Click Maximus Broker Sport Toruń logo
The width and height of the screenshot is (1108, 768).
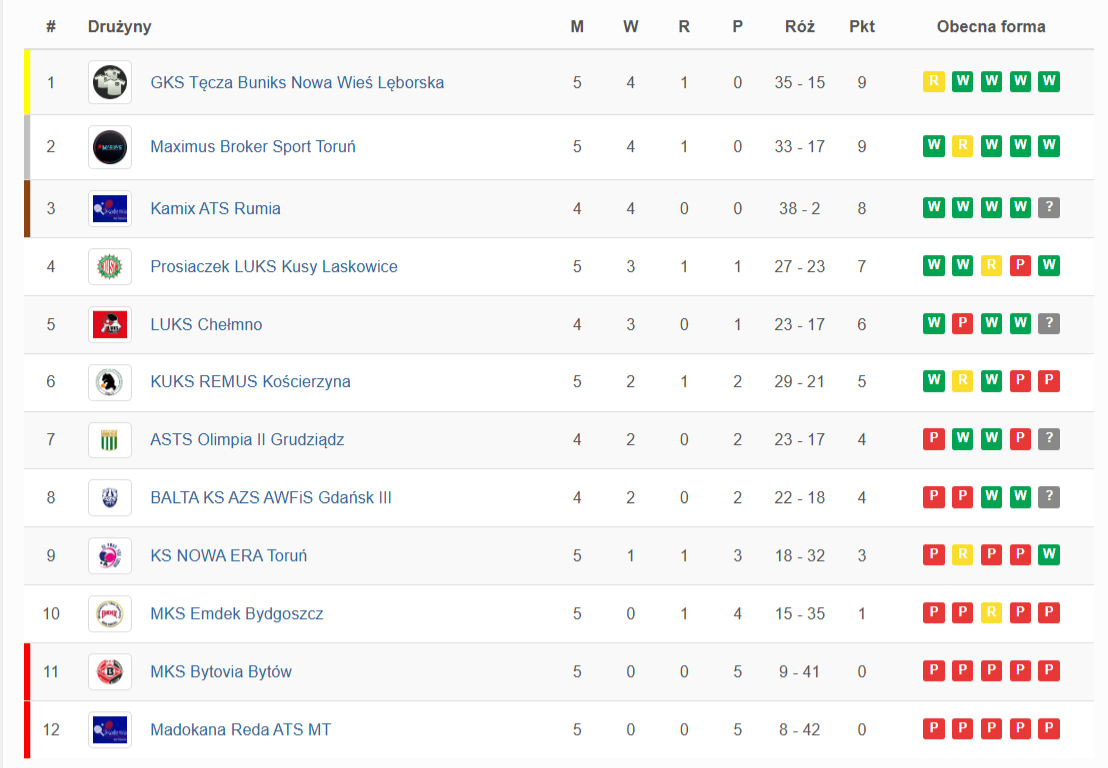(110, 147)
